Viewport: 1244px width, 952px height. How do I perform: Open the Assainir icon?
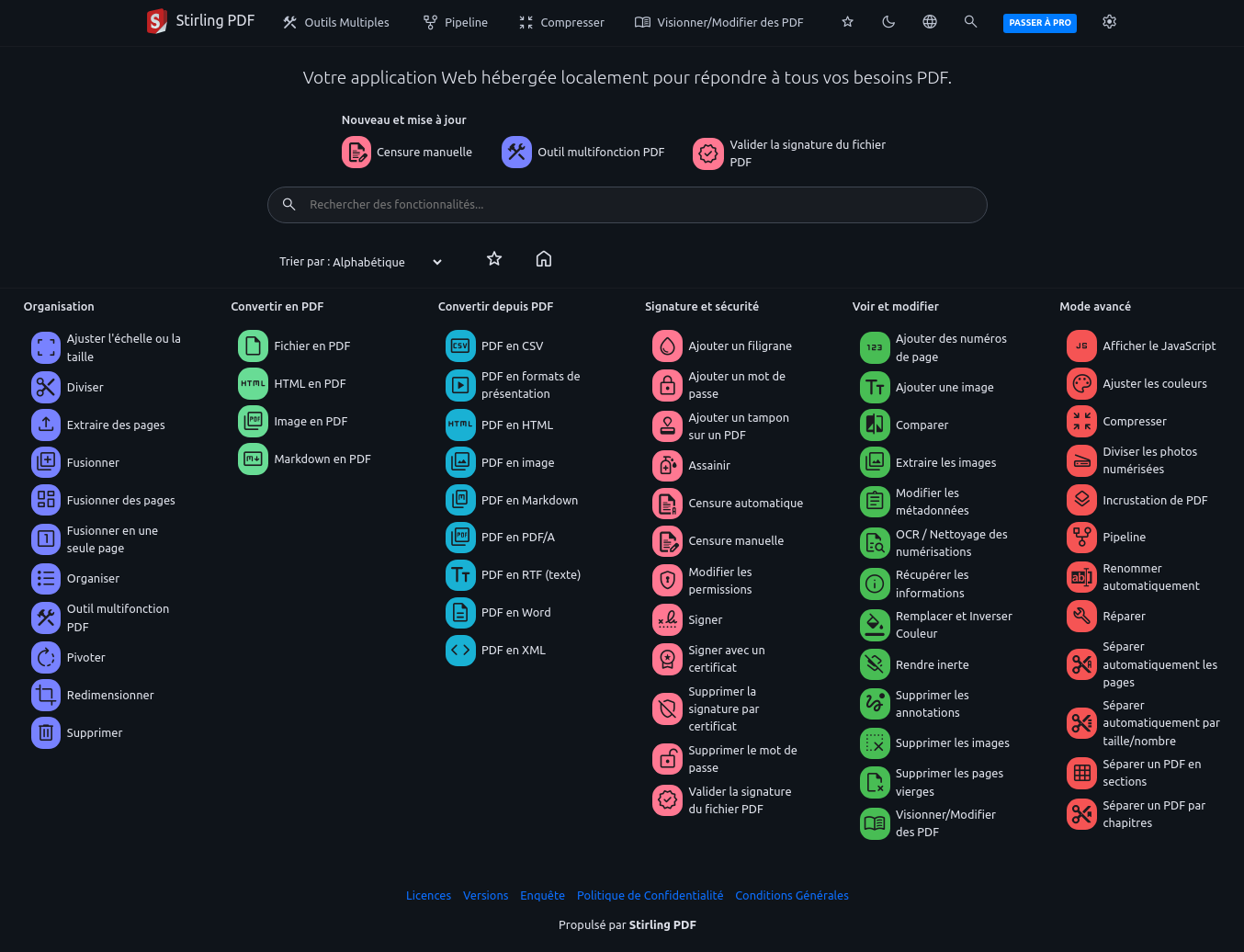(667, 465)
